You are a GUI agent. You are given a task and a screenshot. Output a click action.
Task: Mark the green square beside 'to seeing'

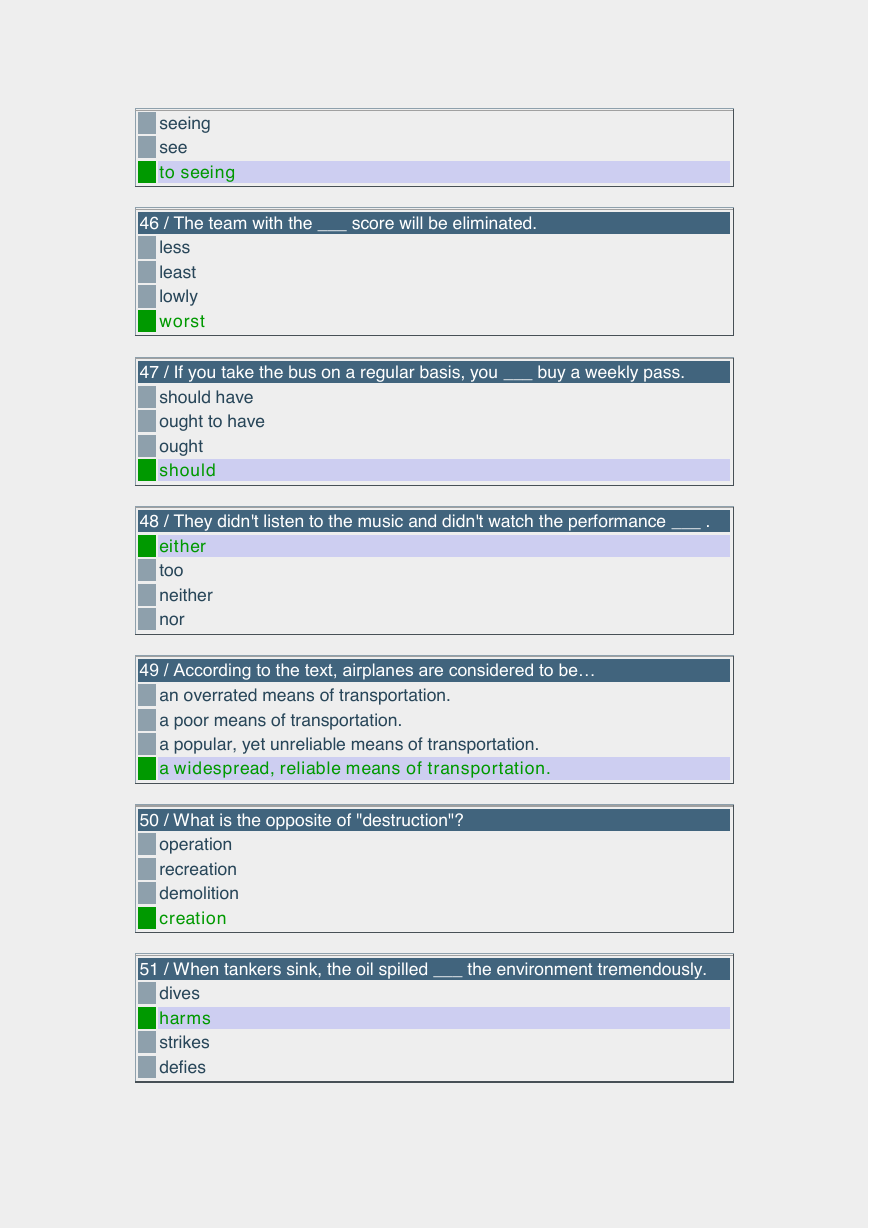pos(147,172)
